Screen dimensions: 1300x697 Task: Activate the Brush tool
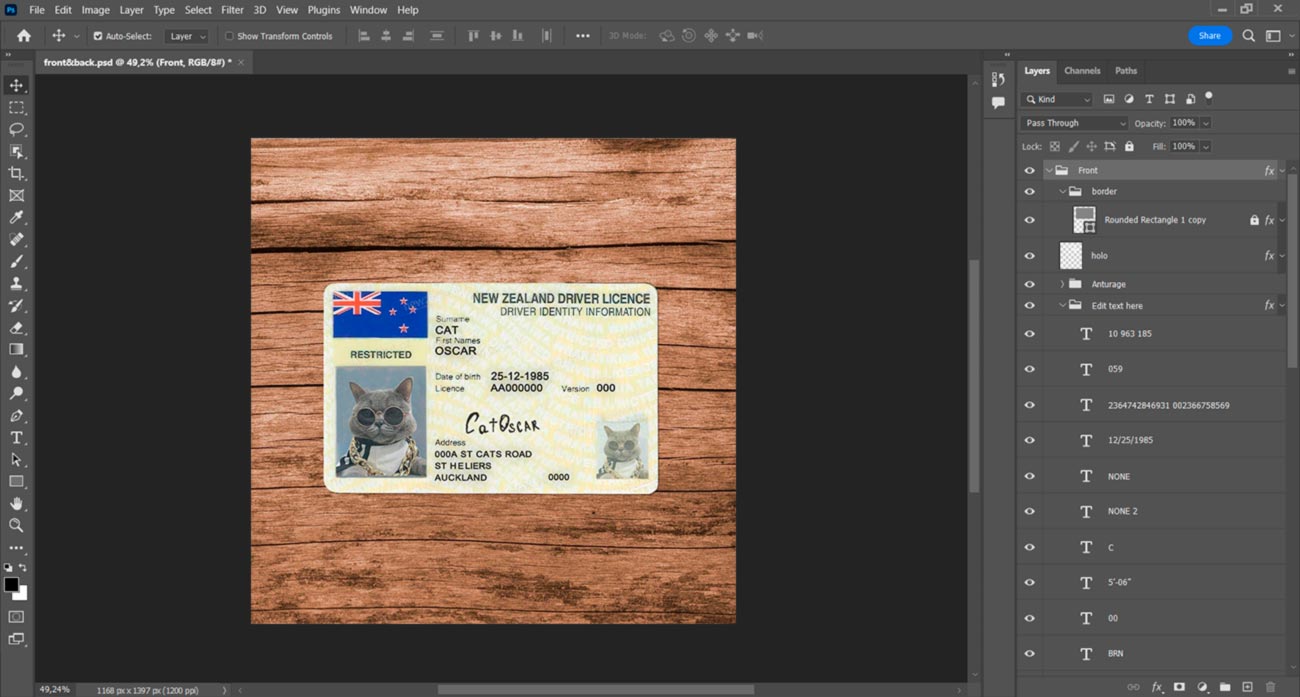coord(16,262)
